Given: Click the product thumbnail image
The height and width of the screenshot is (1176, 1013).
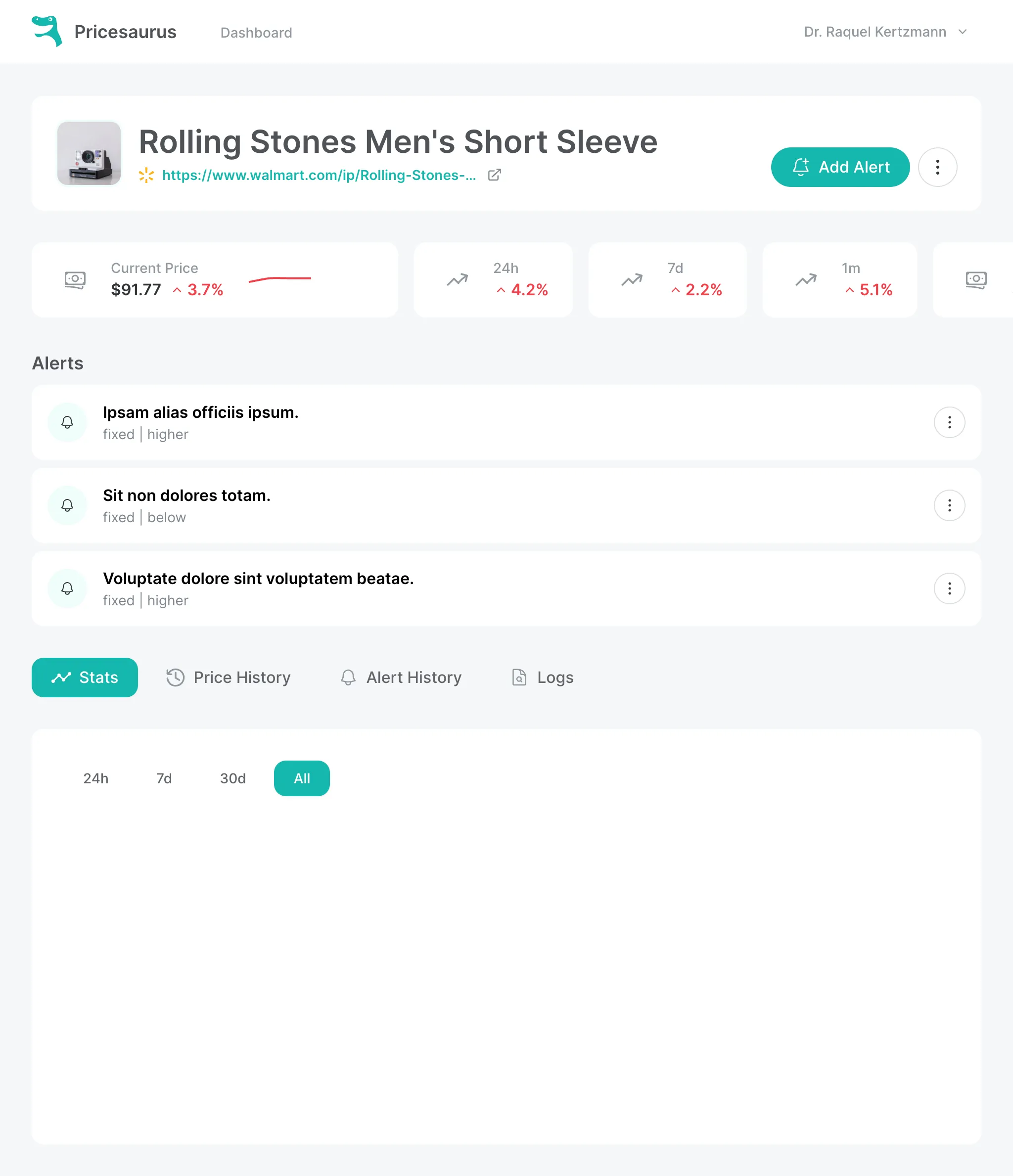Looking at the screenshot, I should point(89,153).
